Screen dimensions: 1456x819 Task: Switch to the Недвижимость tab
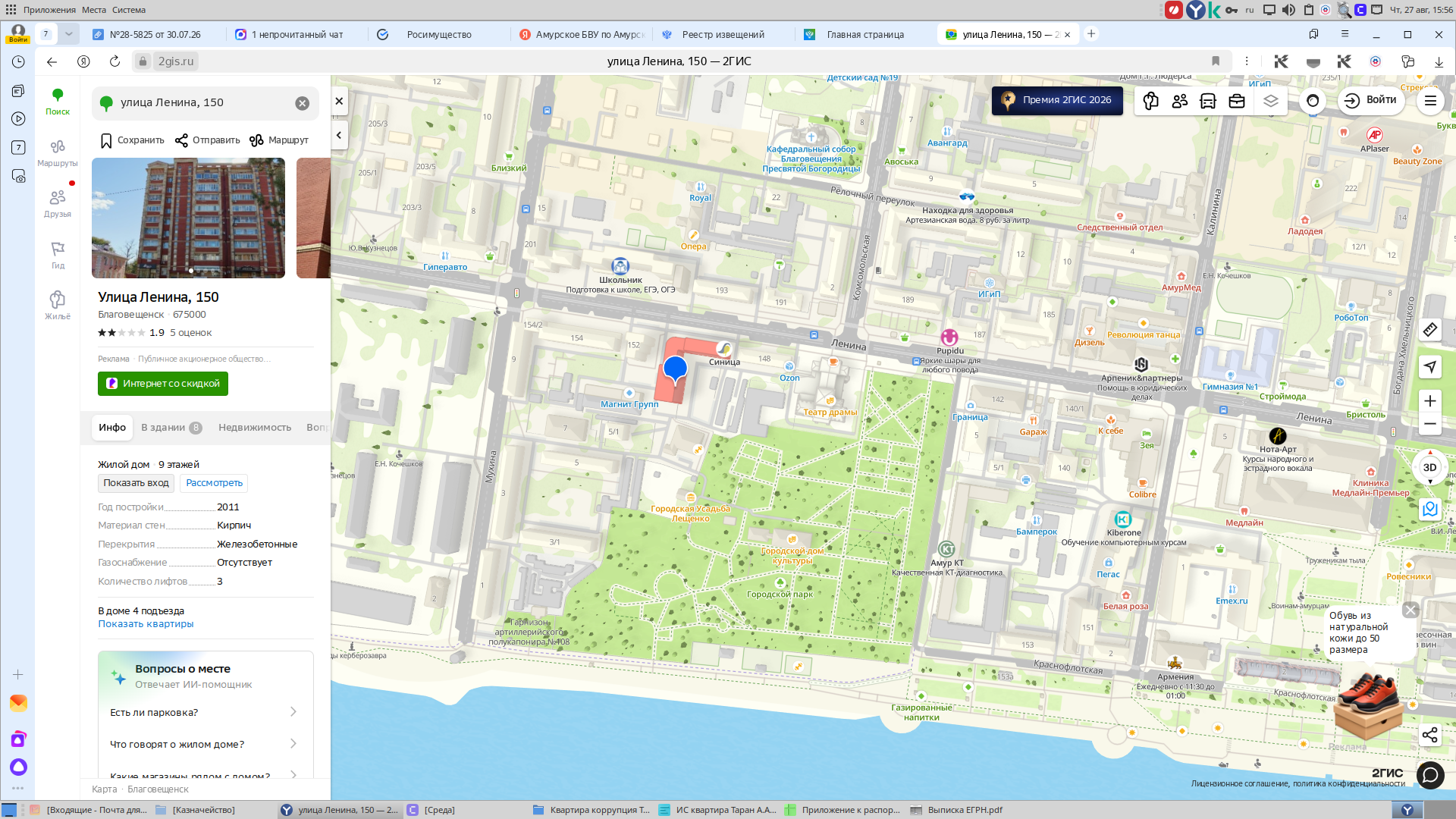(255, 428)
